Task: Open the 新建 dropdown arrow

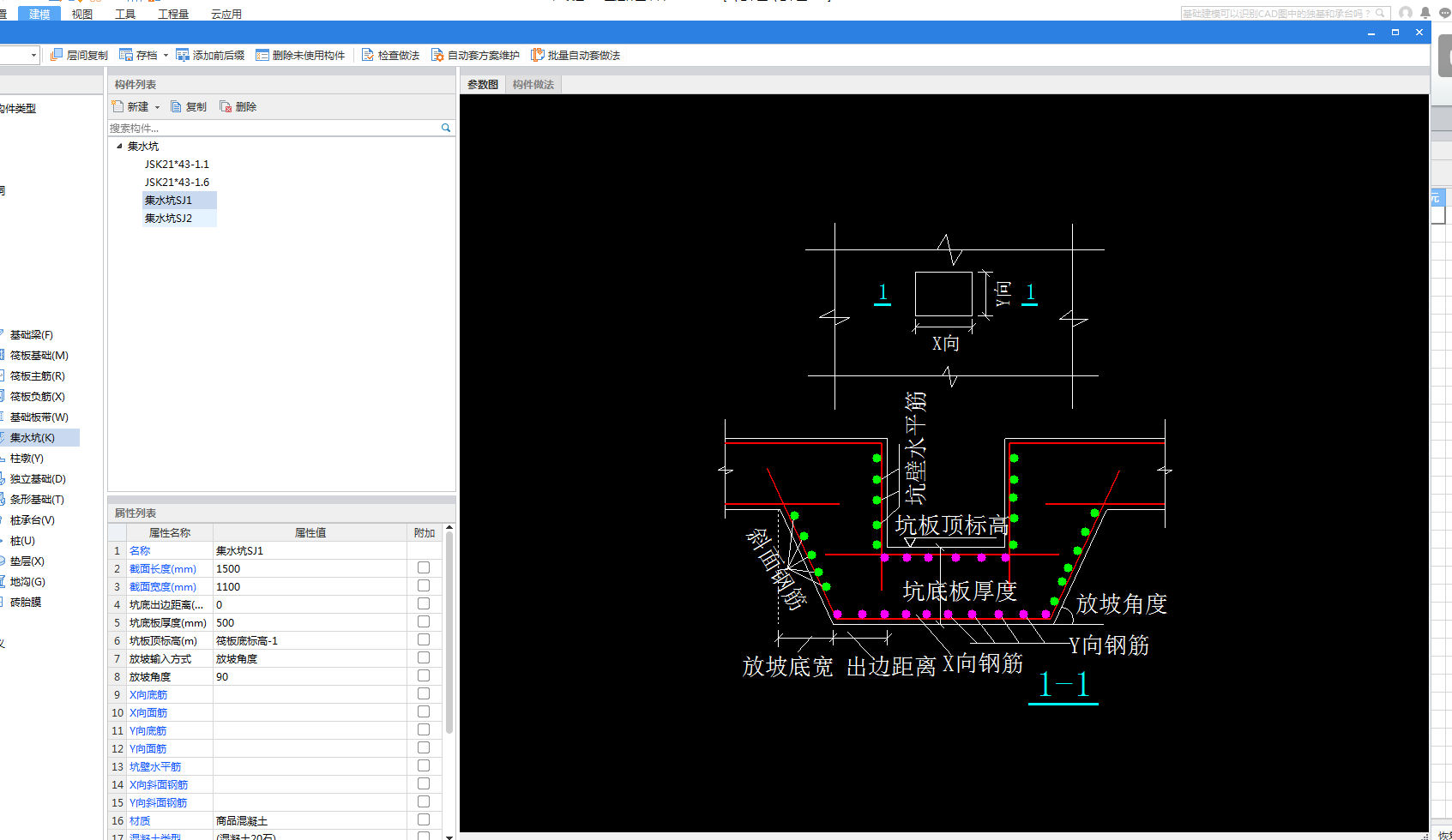Action: (x=157, y=107)
